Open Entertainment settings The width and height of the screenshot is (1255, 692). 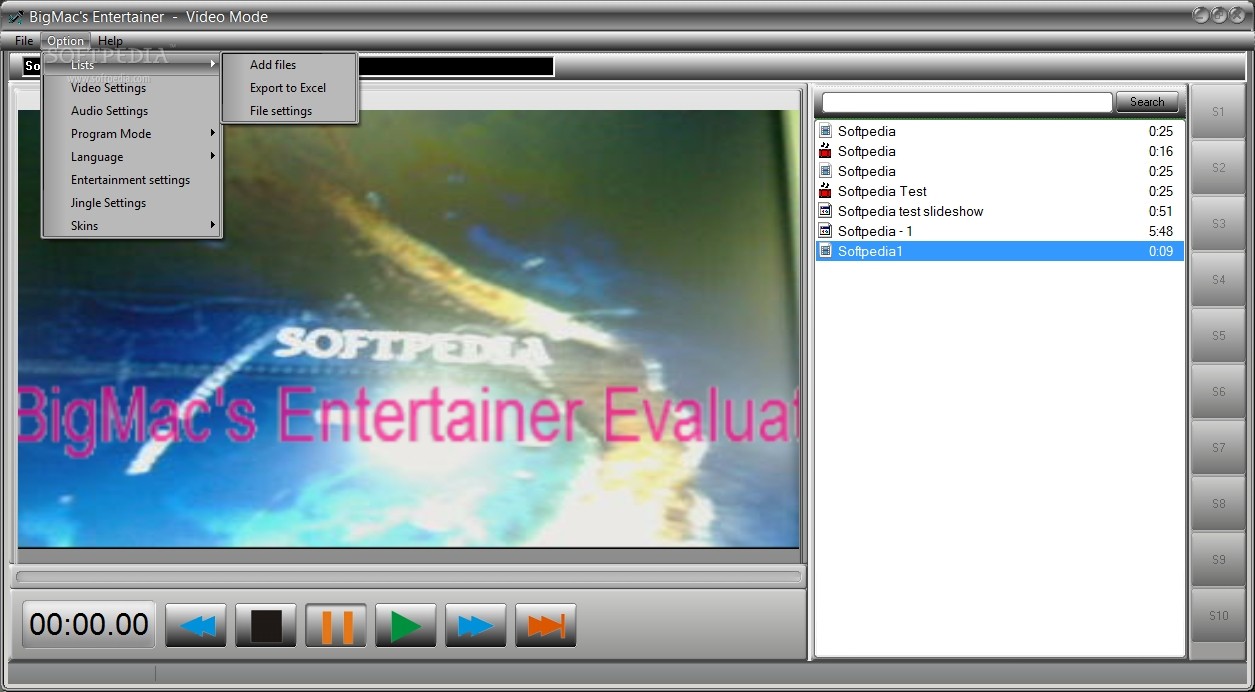[x=131, y=180]
